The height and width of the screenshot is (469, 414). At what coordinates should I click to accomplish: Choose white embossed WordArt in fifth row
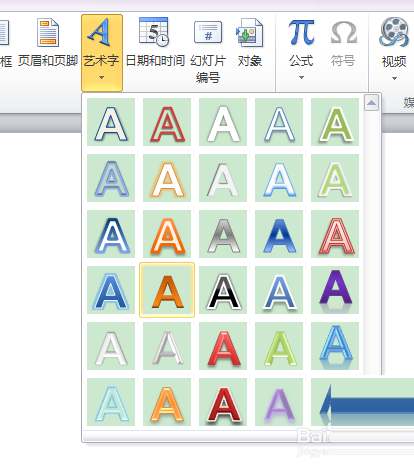[x=111, y=346]
